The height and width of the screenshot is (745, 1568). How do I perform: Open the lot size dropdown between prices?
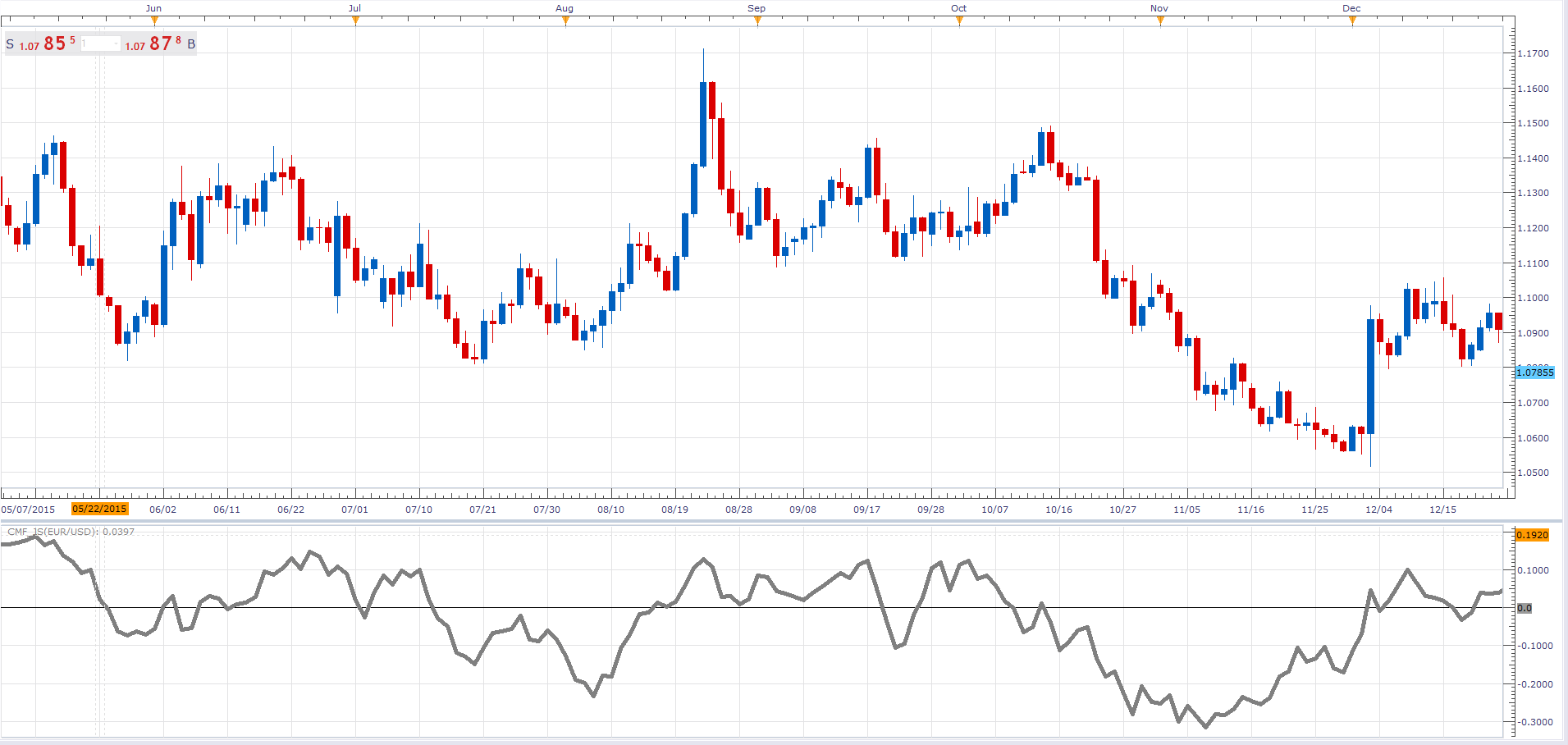100,43
